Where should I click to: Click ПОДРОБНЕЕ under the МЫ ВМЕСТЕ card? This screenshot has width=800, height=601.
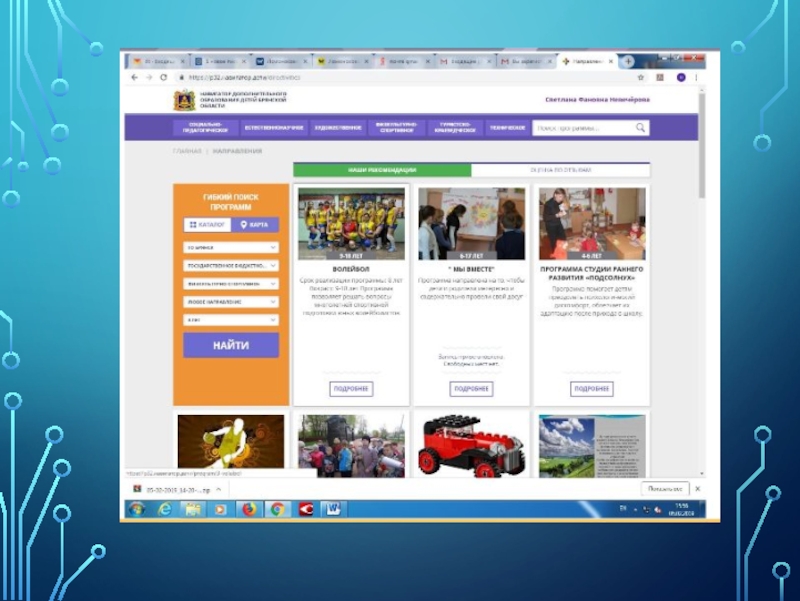[x=471, y=389]
